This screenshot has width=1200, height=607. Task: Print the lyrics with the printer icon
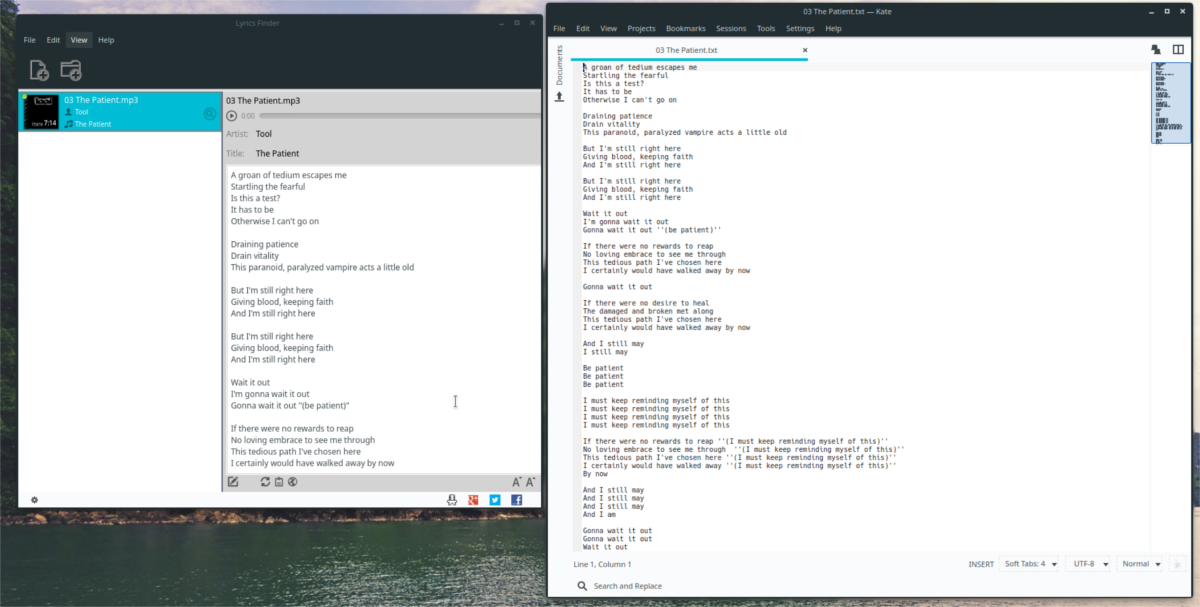451,500
